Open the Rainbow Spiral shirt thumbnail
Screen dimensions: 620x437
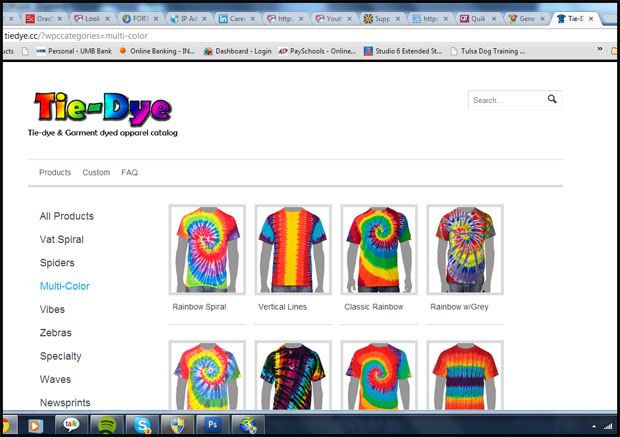point(207,250)
